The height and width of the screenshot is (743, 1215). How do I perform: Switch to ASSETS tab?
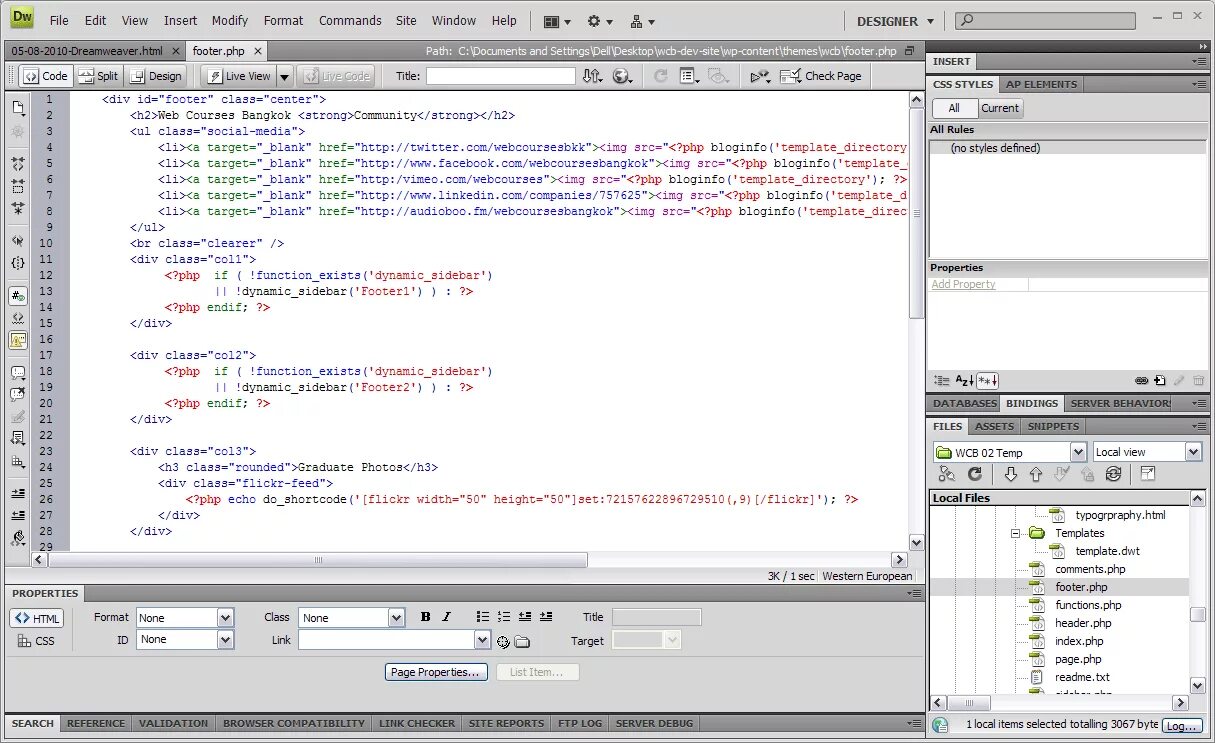tap(994, 426)
